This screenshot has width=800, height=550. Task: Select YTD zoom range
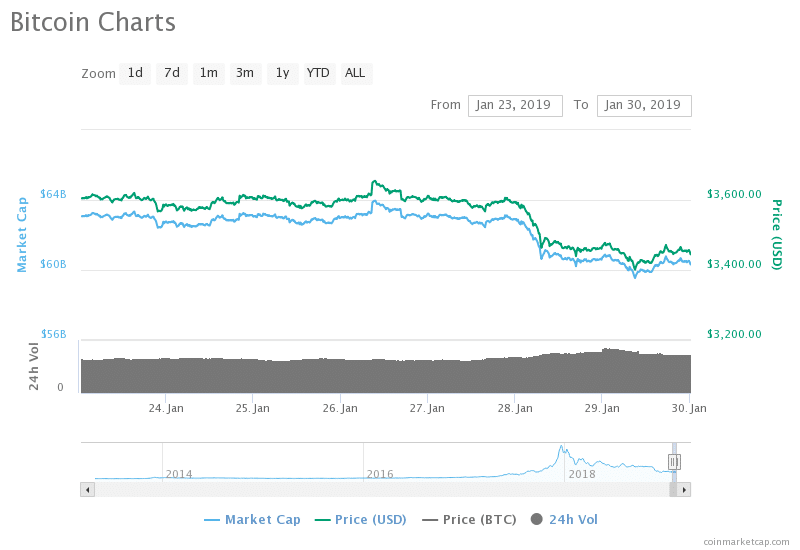319,73
